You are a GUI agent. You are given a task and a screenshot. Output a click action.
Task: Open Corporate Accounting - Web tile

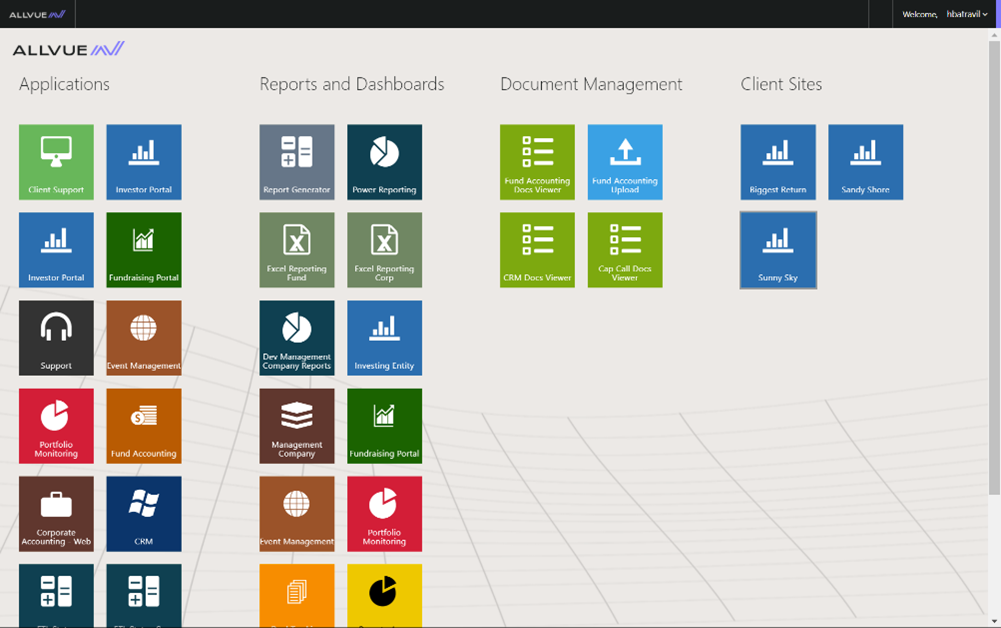point(56,514)
